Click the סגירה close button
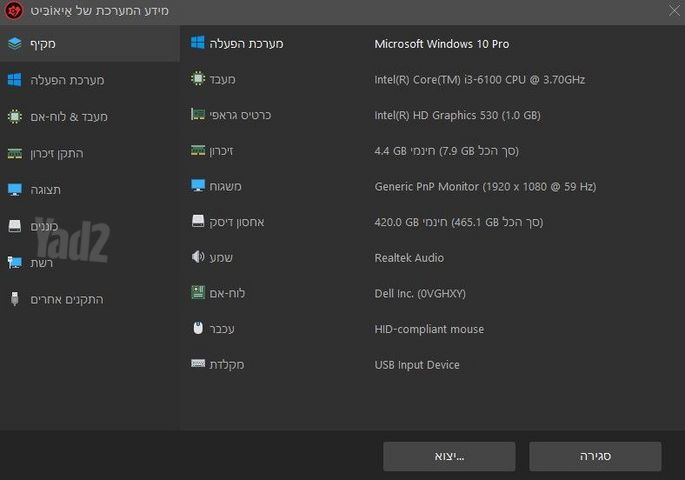This screenshot has height=480, width=685. tap(595, 456)
